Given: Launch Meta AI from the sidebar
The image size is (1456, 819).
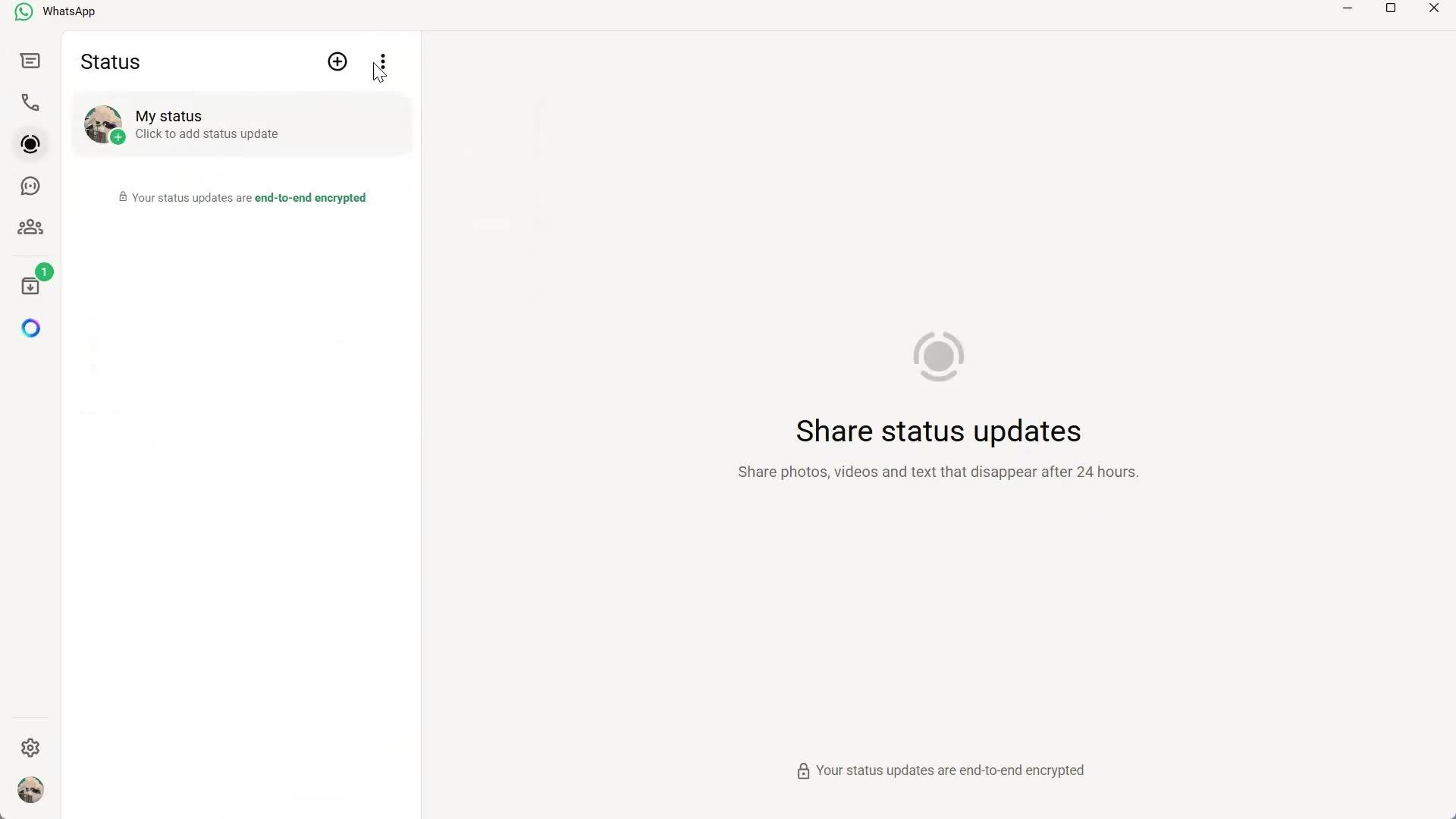Looking at the screenshot, I should [x=30, y=328].
